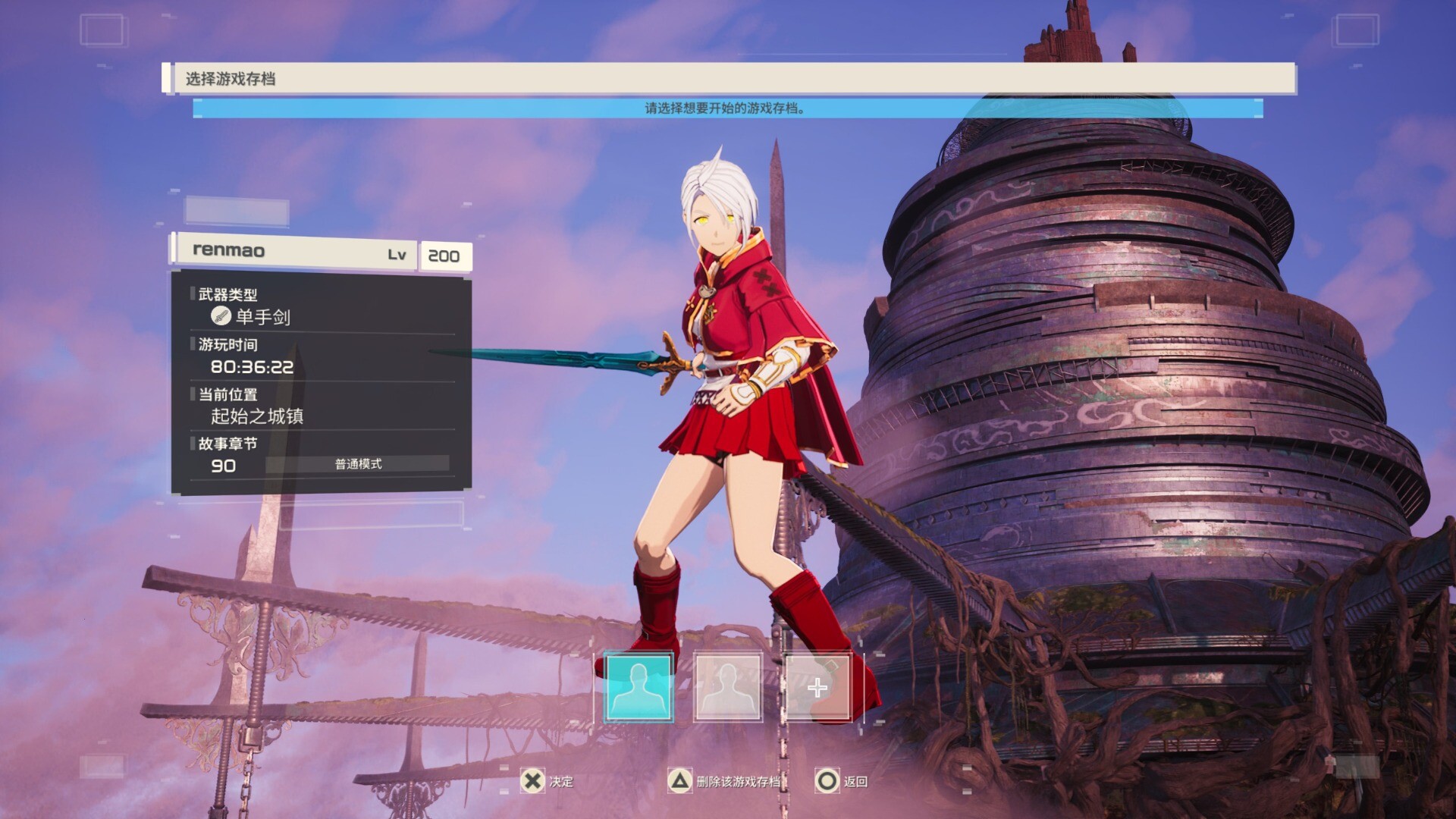Screen dimensions: 1456x819
Task: Select the second greyed save slot
Action: click(x=727, y=687)
